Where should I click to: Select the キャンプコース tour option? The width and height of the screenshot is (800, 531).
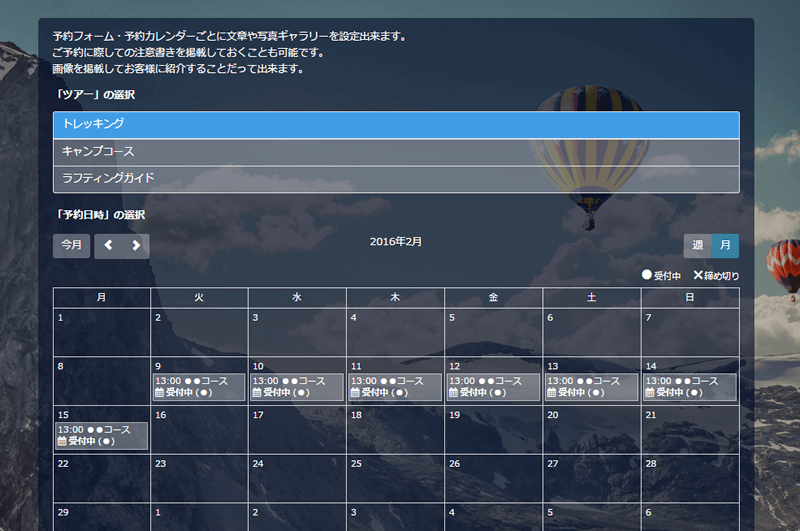tap(396, 152)
